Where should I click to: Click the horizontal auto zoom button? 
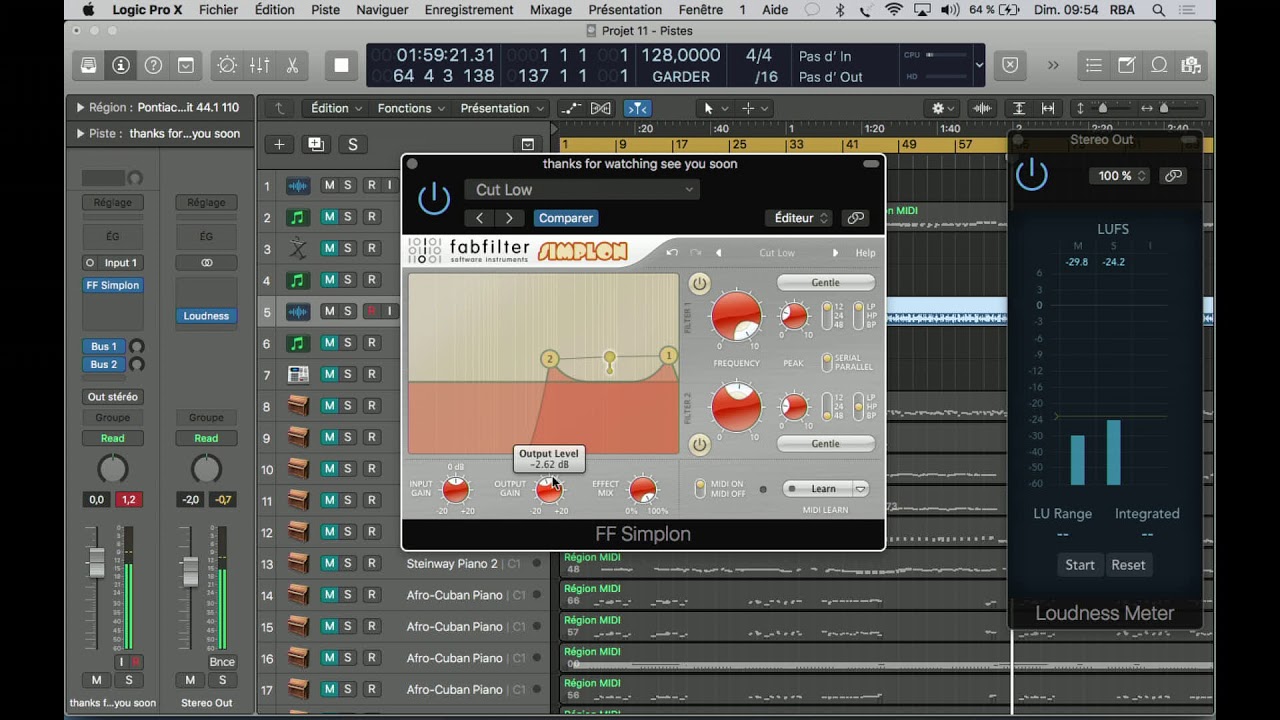[1048, 108]
